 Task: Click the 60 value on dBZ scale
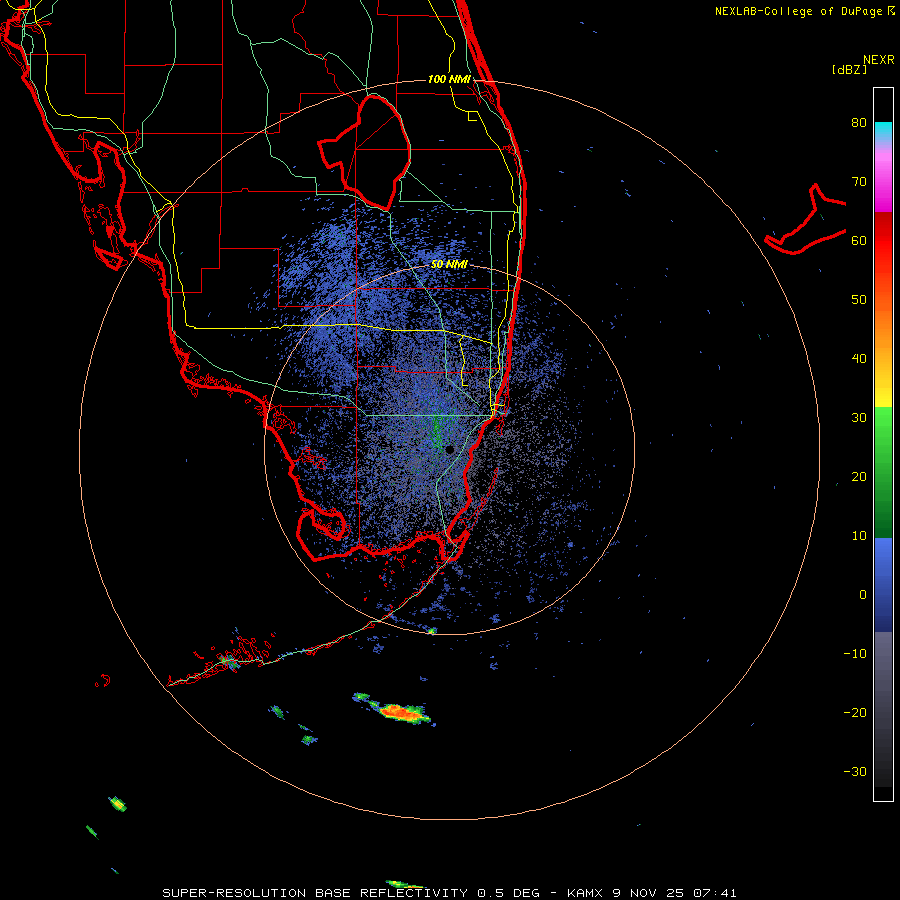click(x=859, y=240)
